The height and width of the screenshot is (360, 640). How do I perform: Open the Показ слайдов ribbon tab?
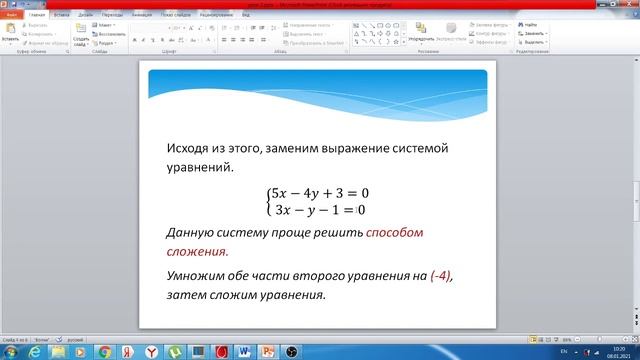[176, 15]
